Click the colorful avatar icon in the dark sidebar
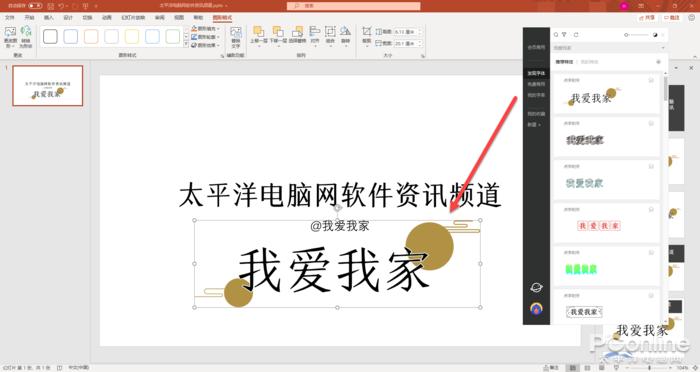This screenshot has height=372, width=700. pyautogui.click(x=537, y=308)
